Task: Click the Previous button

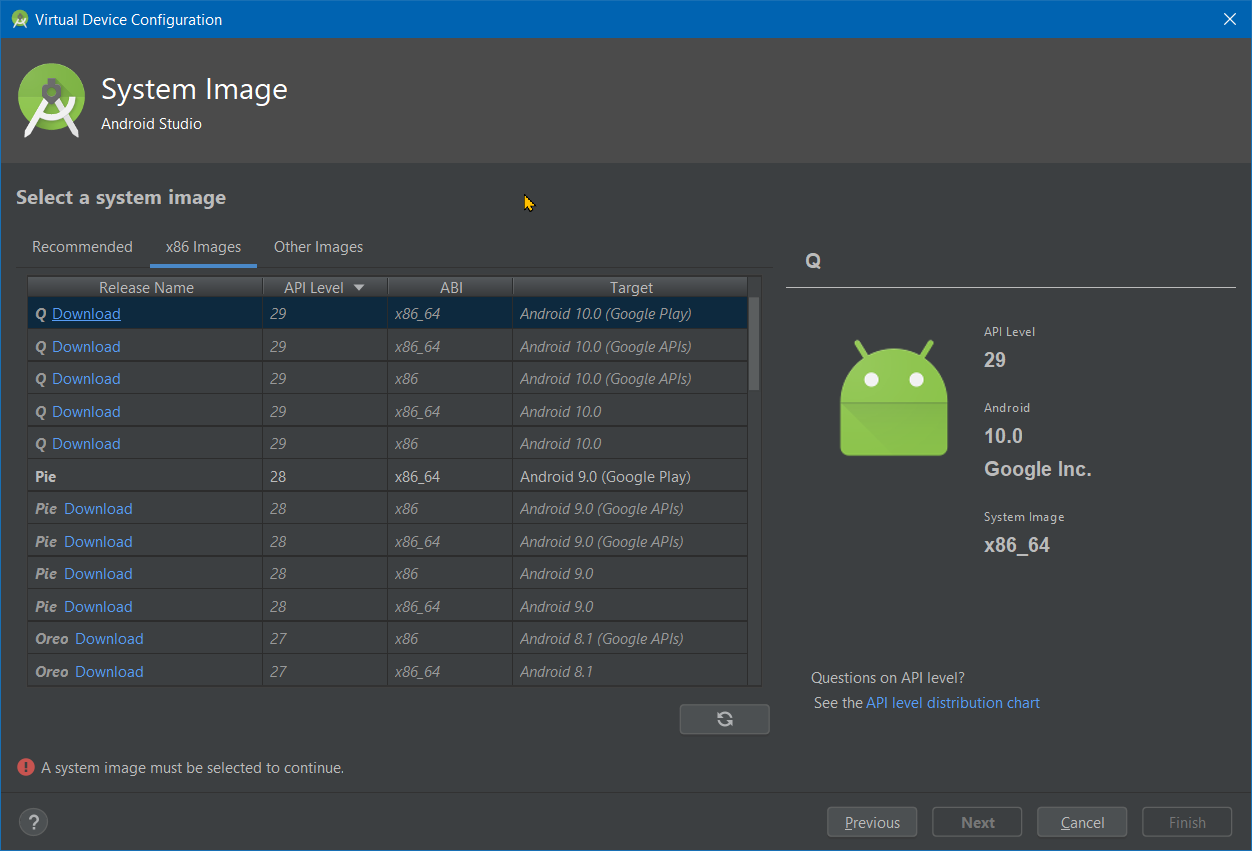Action: [x=872, y=822]
